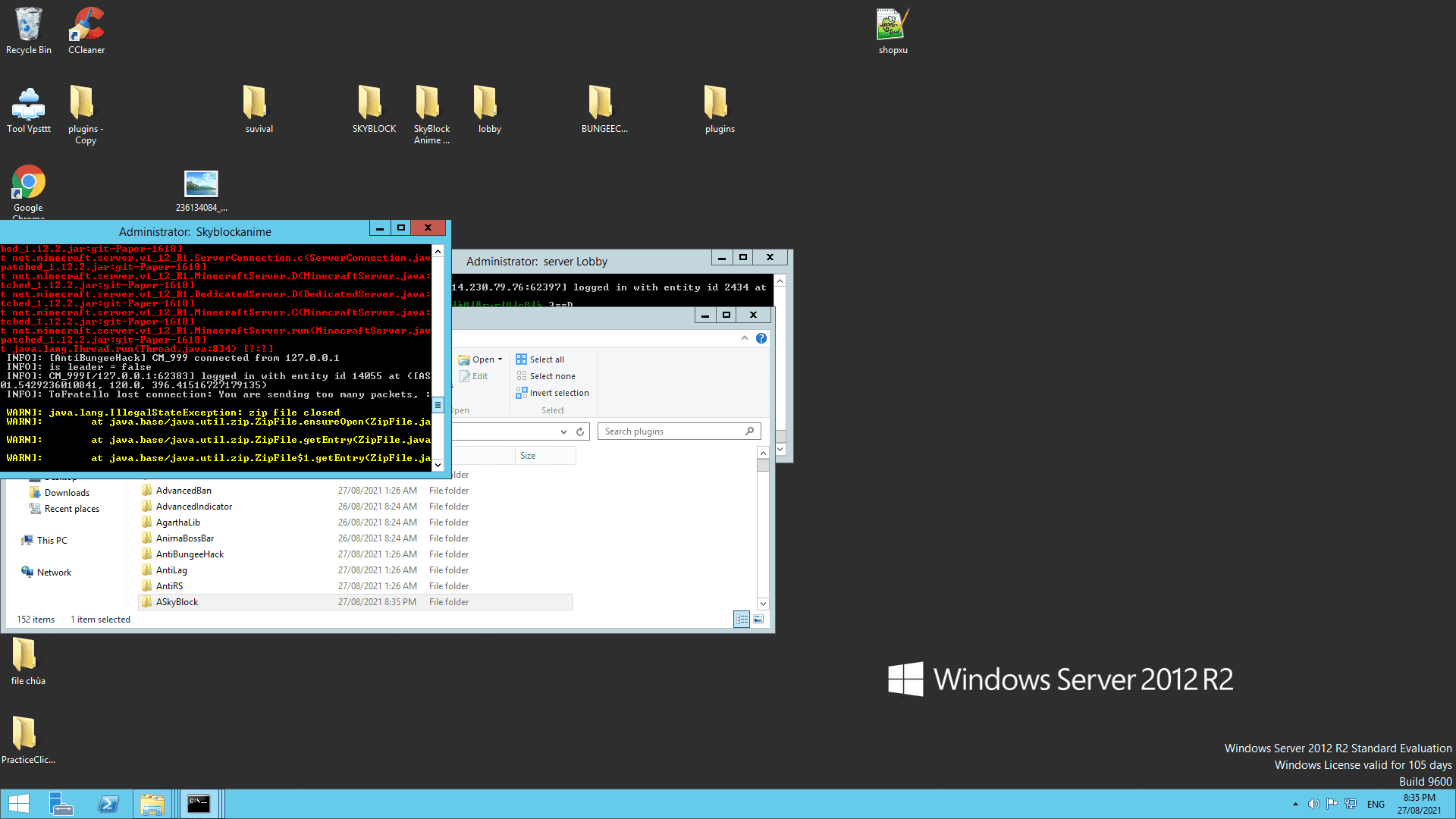This screenshot has height=819, width=1456.
Task: Expand the address bar history dropdown
Action: [x=563, y=431]
